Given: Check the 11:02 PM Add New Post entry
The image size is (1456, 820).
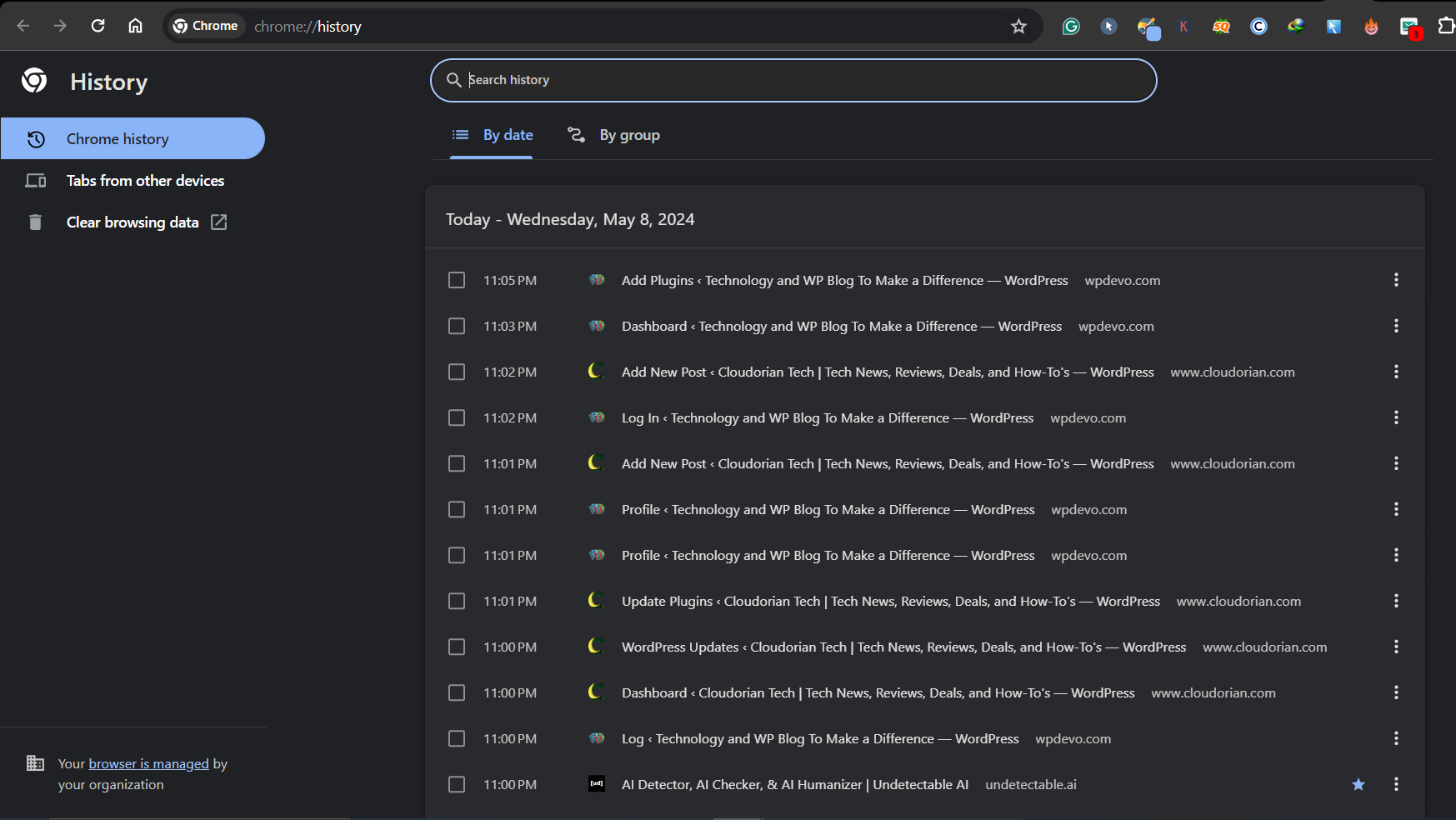Looking at the screenshot, I should point(457,372).
